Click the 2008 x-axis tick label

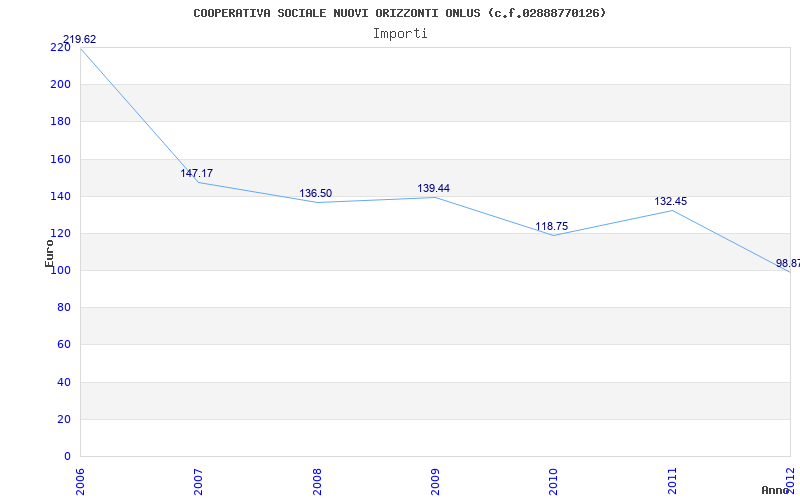[x=317, y=479]
